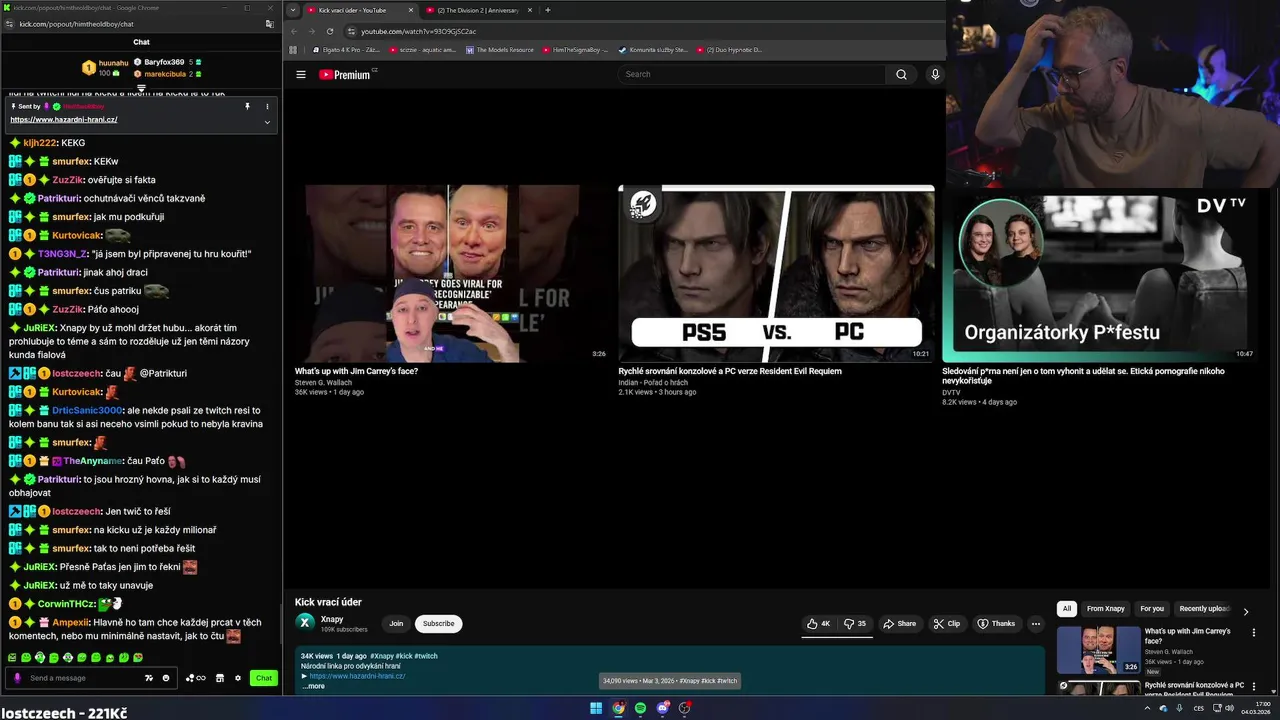The width and height of the screenshot is (1280, 720).
Task: Switch to The Division 2 Anniversary tab
Action: pos(478,10)
